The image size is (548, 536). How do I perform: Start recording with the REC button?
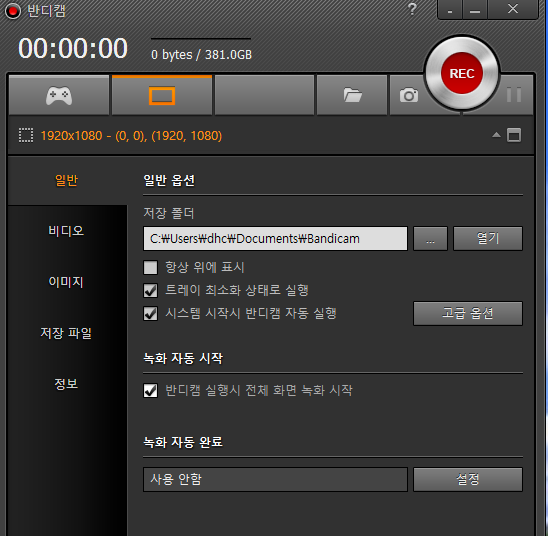click(x=462, y=73)
